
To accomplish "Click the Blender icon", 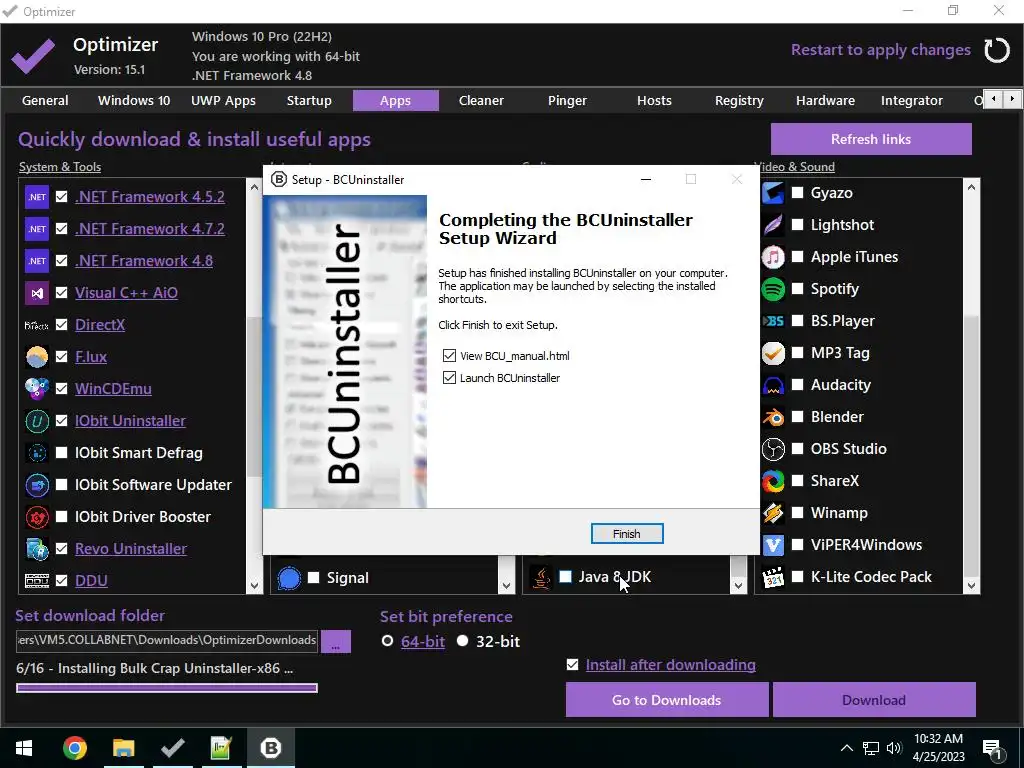I will coord(773,417).
